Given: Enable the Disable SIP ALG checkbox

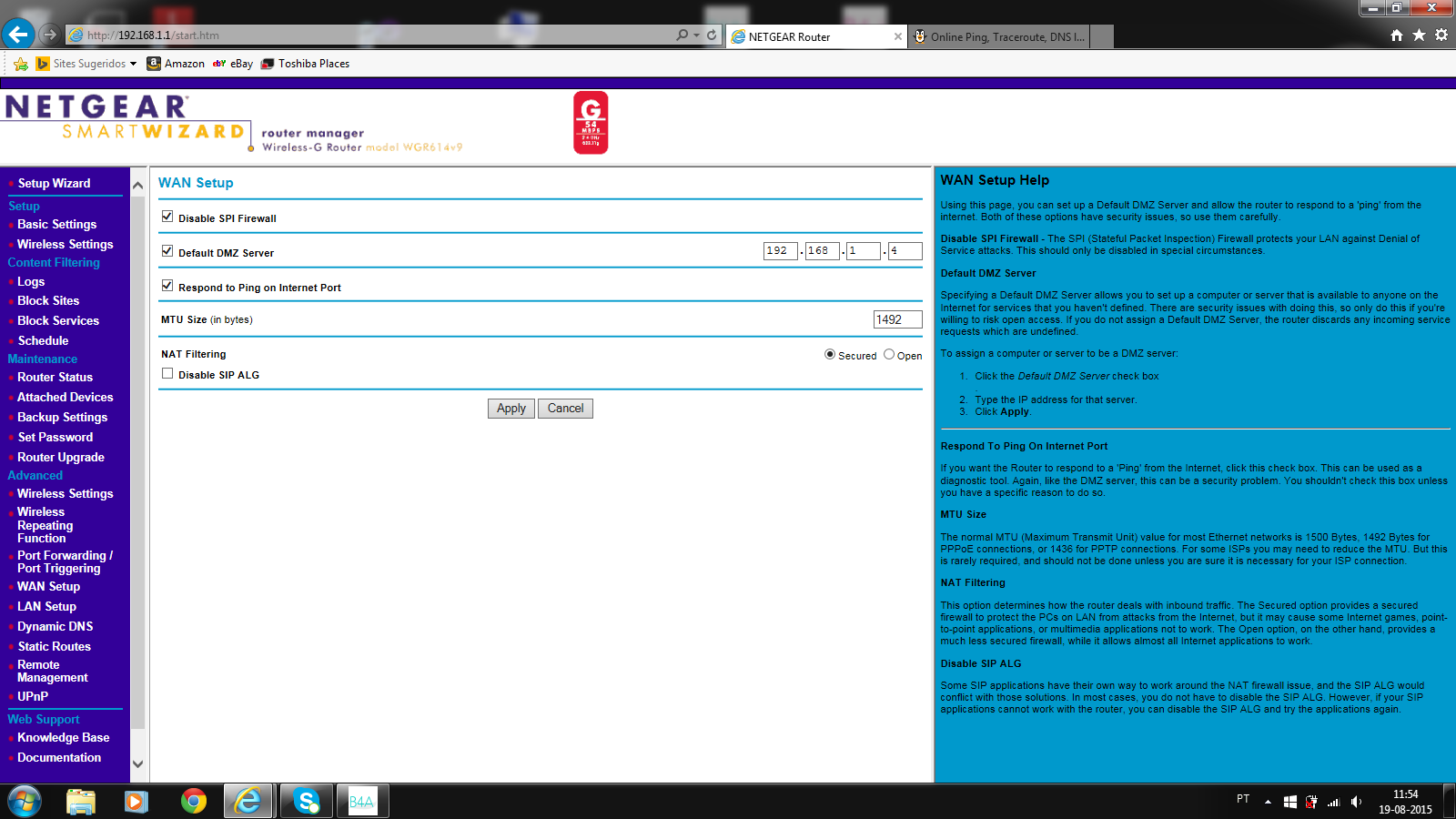Looking at the screenshot, I should click(167, 373).
